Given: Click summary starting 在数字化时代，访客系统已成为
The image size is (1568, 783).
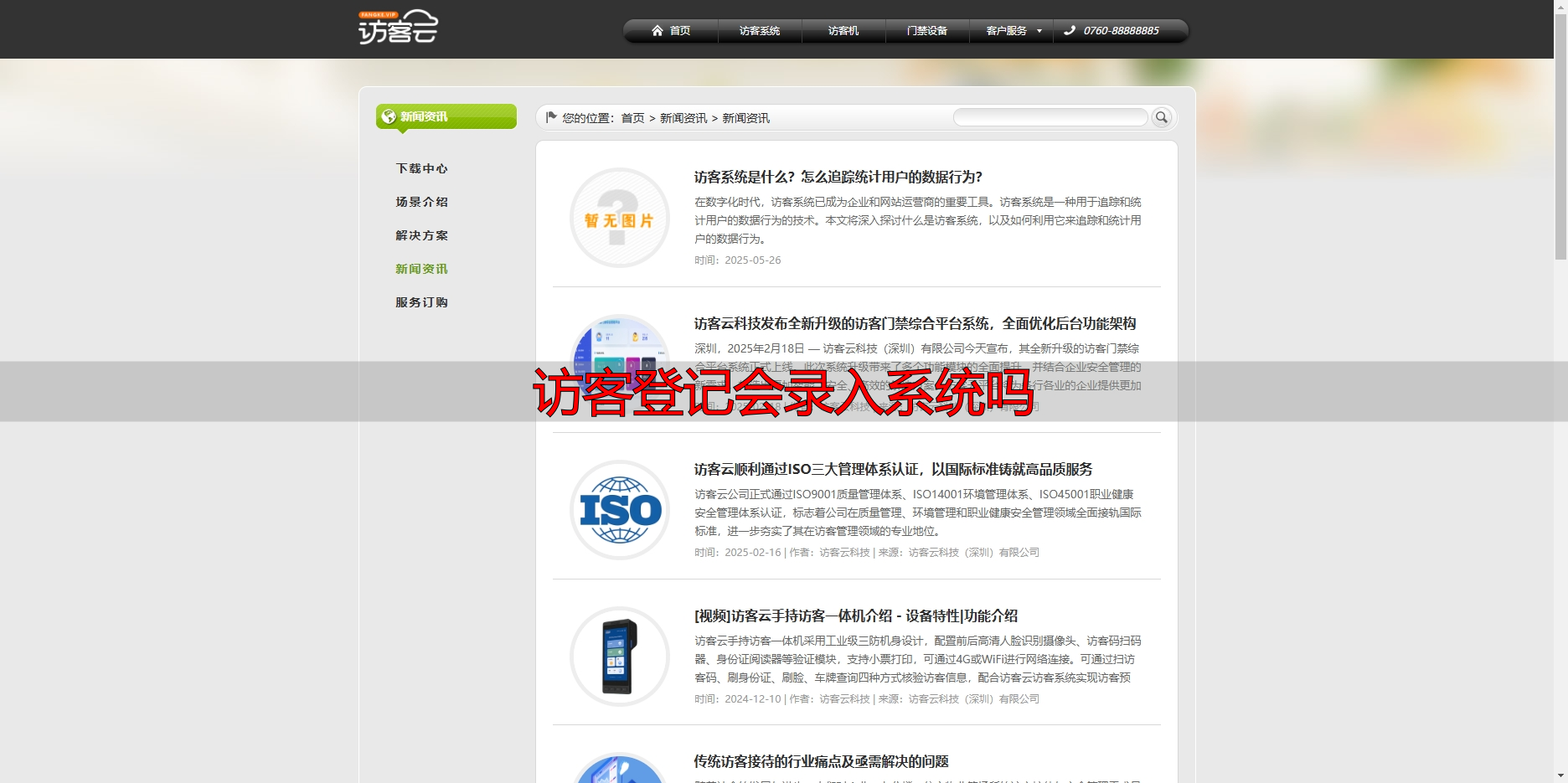Looking at the screenshot, I should 918,220.
